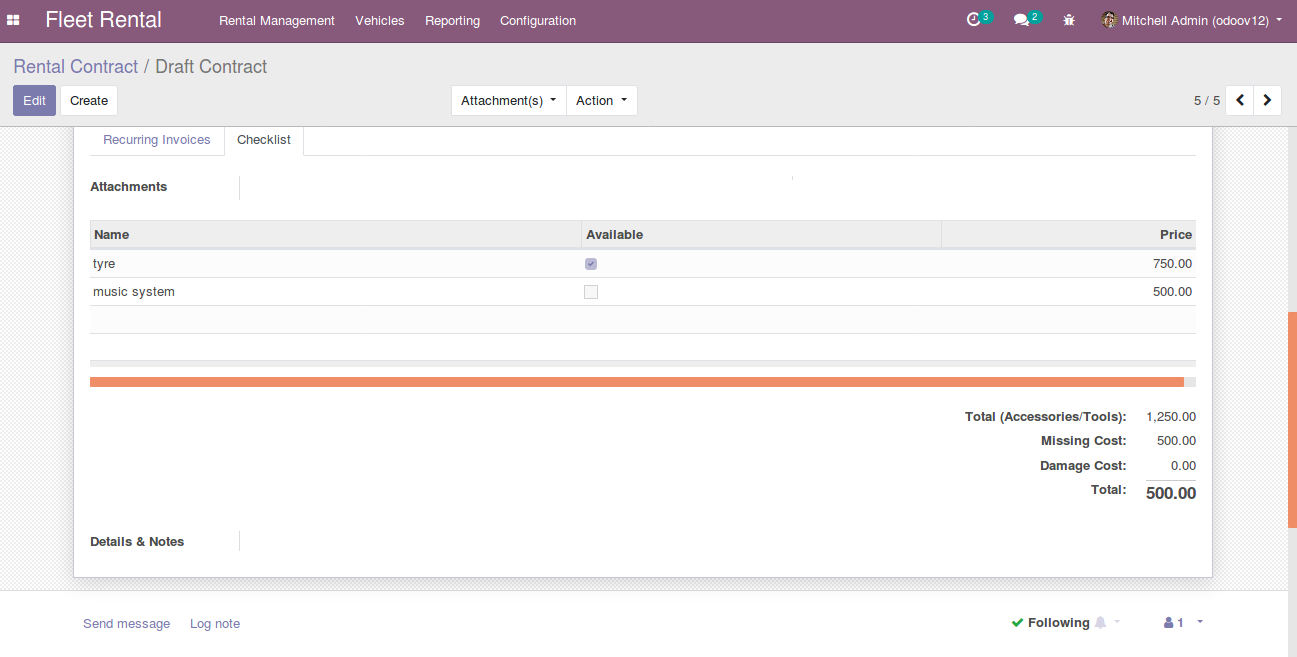1297x657 pixels.
Task: Click the Create button
Action: pos(89,100)
